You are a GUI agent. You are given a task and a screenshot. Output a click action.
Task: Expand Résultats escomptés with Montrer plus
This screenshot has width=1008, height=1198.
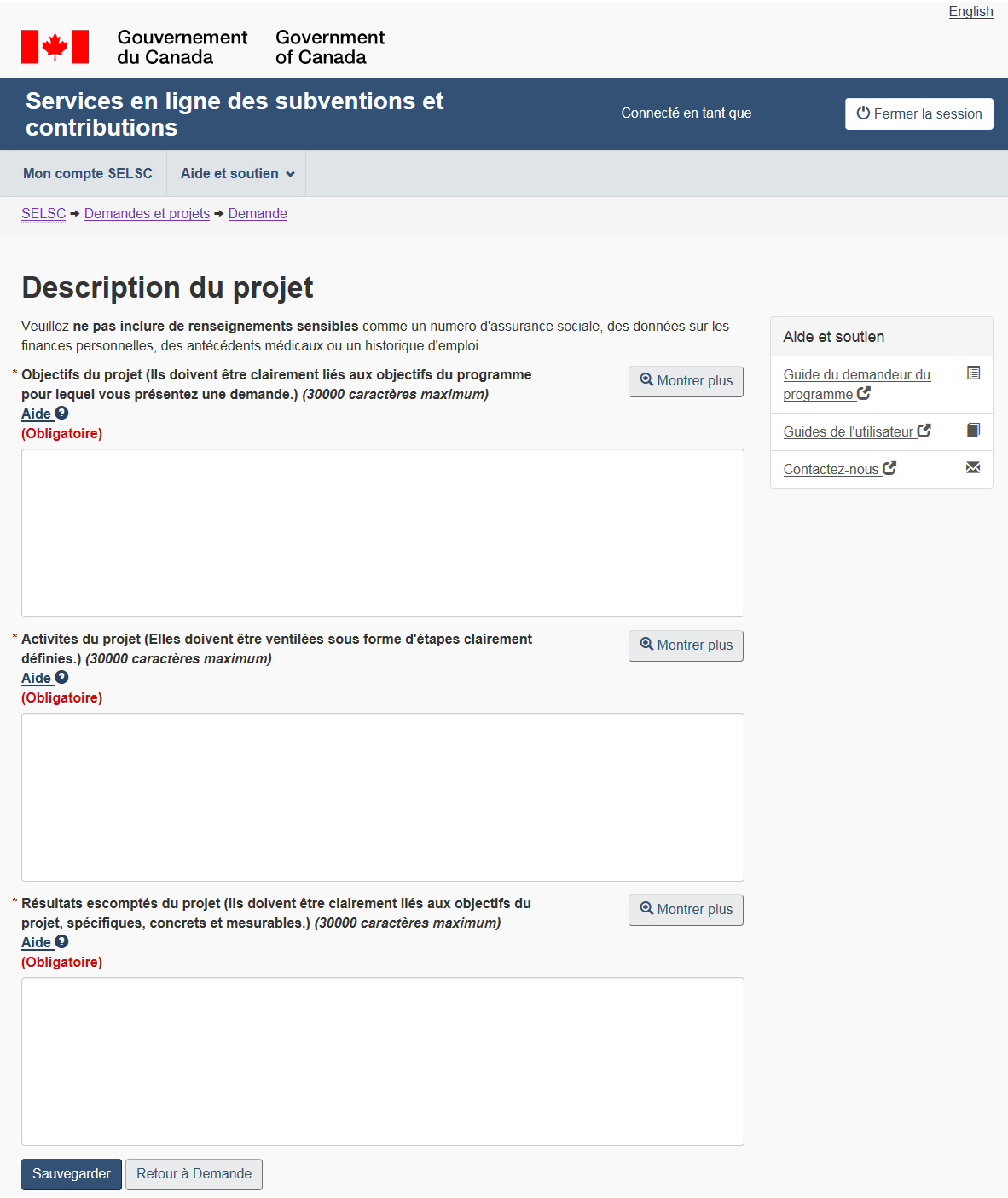(x=686, y=910)
